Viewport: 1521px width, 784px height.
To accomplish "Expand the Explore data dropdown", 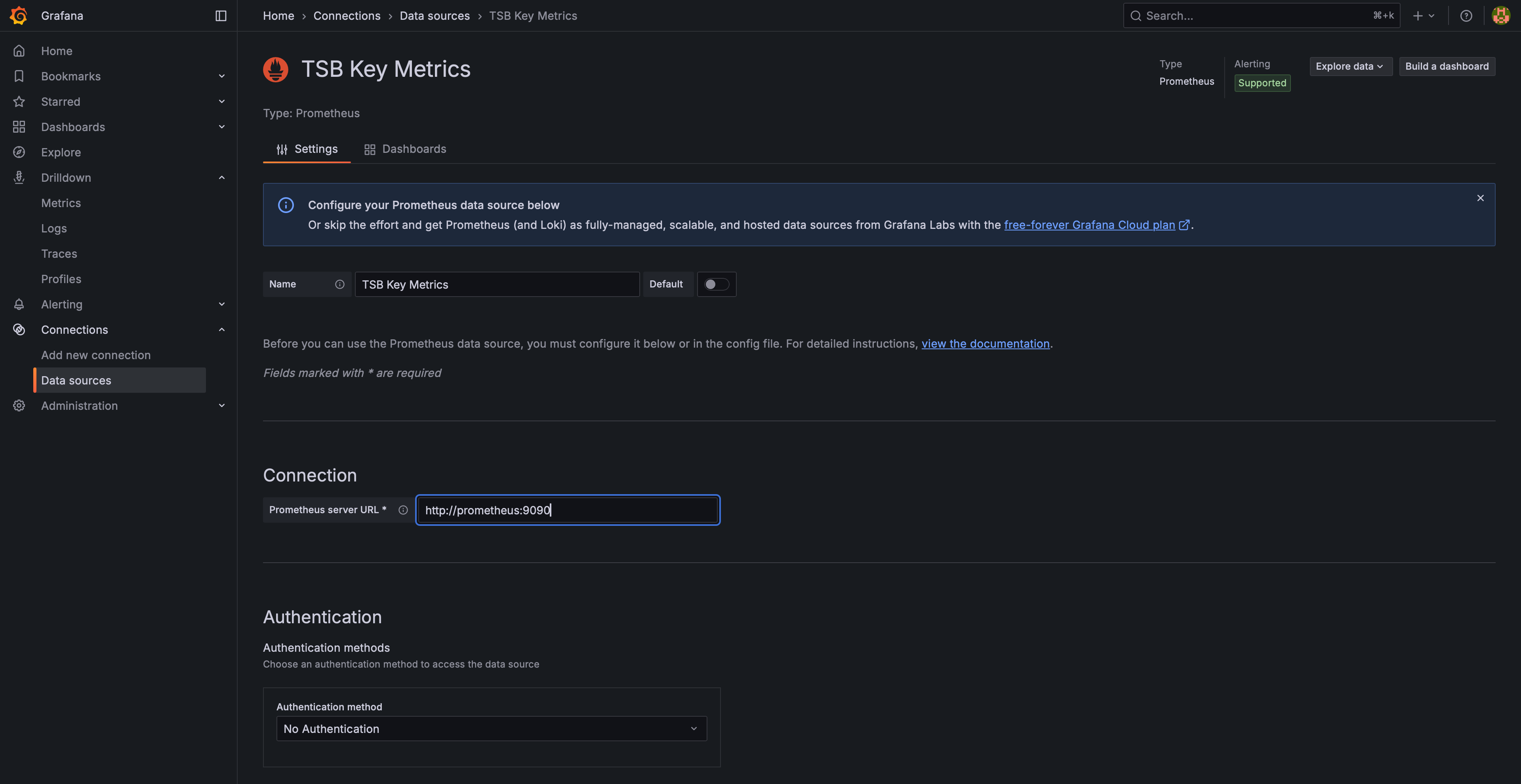I will pos(1350,66).
